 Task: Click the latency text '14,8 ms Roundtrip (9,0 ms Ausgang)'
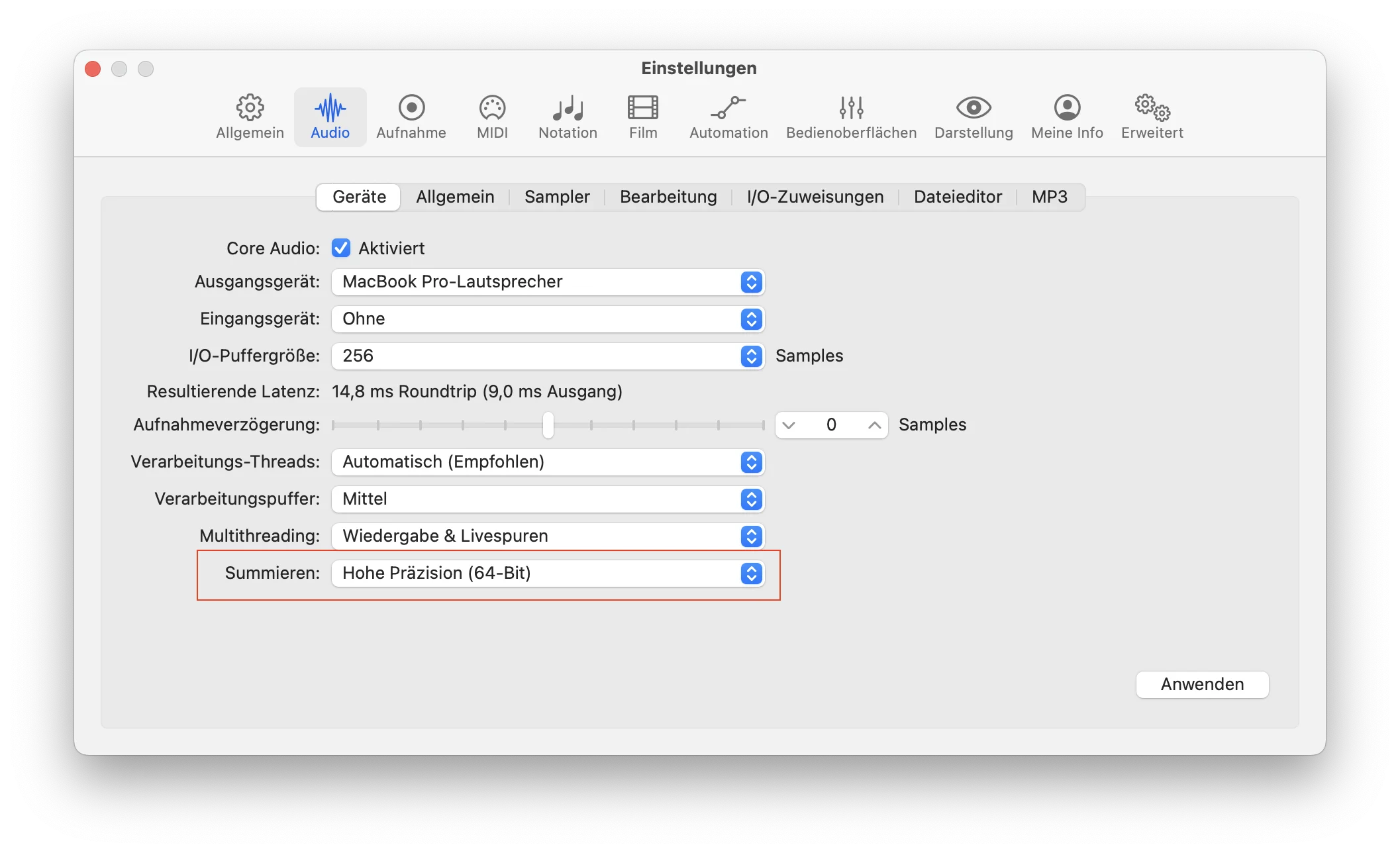[x=477, y=391]
